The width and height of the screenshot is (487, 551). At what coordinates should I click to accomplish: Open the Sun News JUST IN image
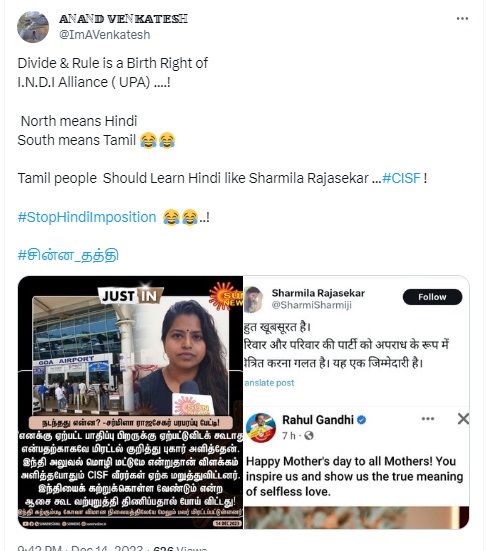[130, 402]
